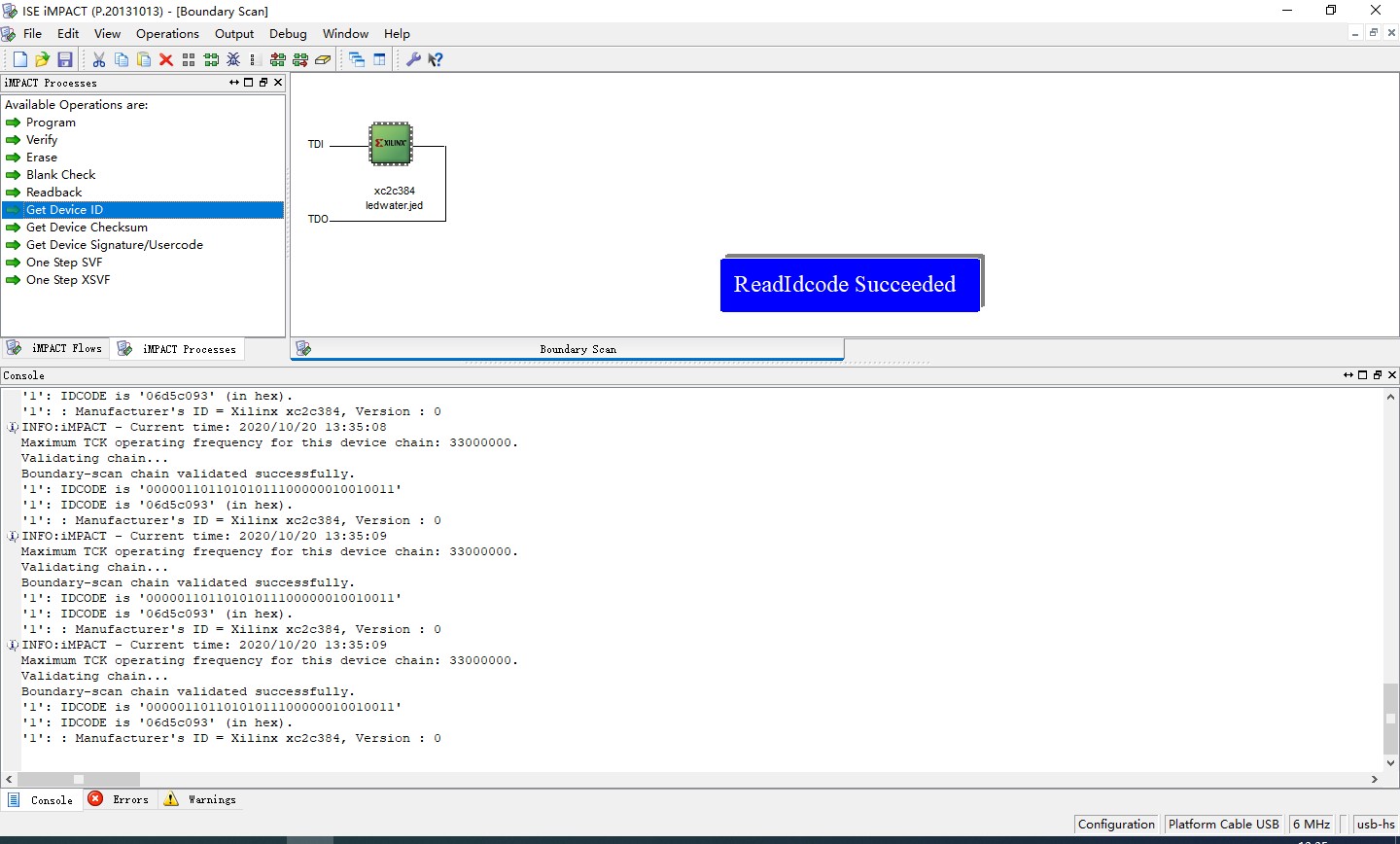Run the Program operation
Image resolution: width=1400 pixels, height=844 pixels.
pos(51,123)
